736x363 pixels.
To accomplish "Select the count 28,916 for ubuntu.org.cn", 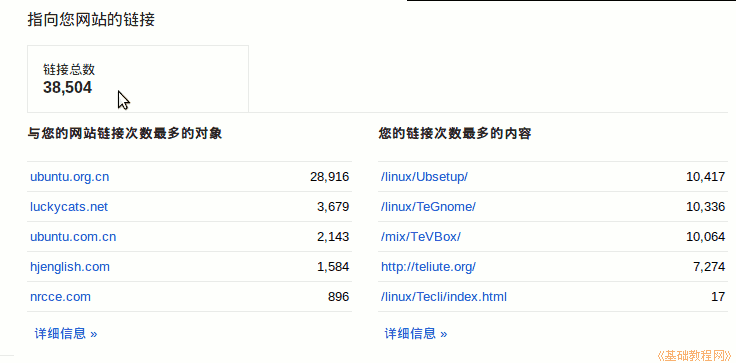I will click(330, 177).
